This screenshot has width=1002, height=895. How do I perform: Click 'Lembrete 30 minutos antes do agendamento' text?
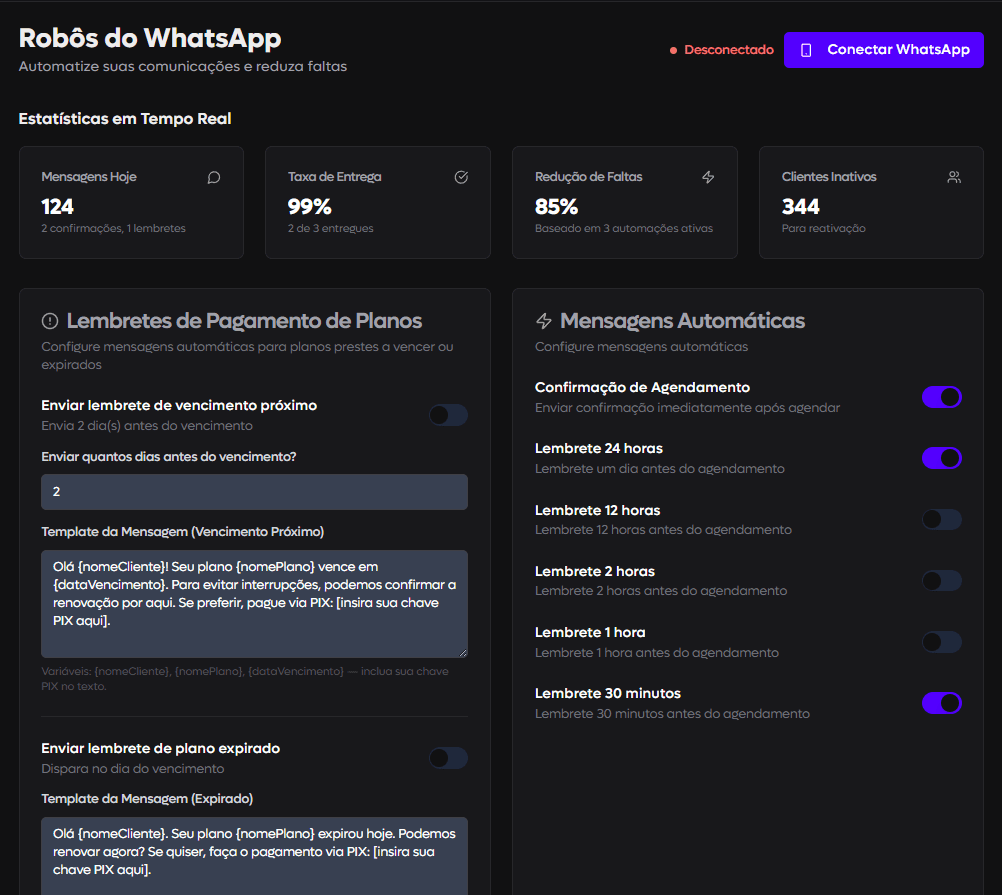click(672, 714)
